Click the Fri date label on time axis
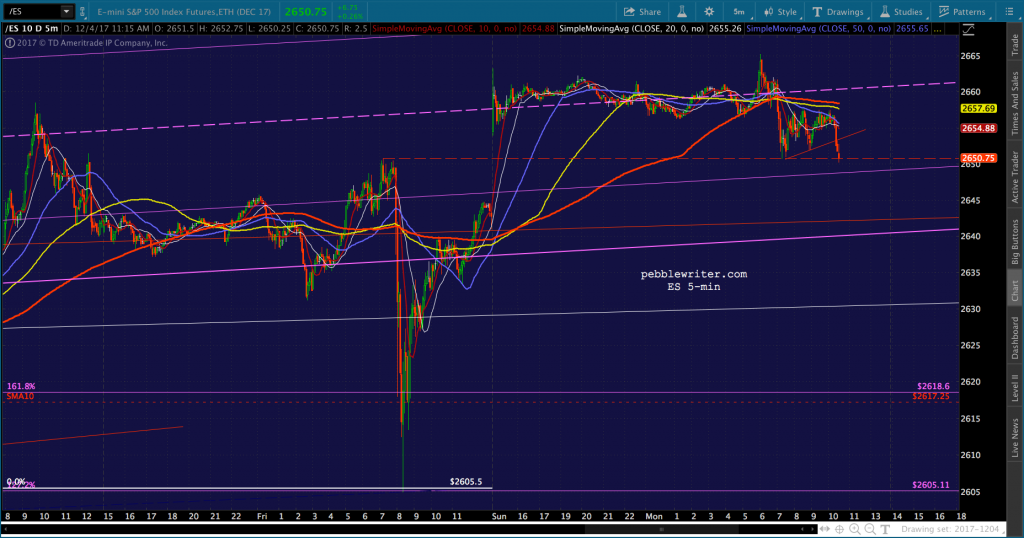This screenshot has width=1024, height=538. 262,516
